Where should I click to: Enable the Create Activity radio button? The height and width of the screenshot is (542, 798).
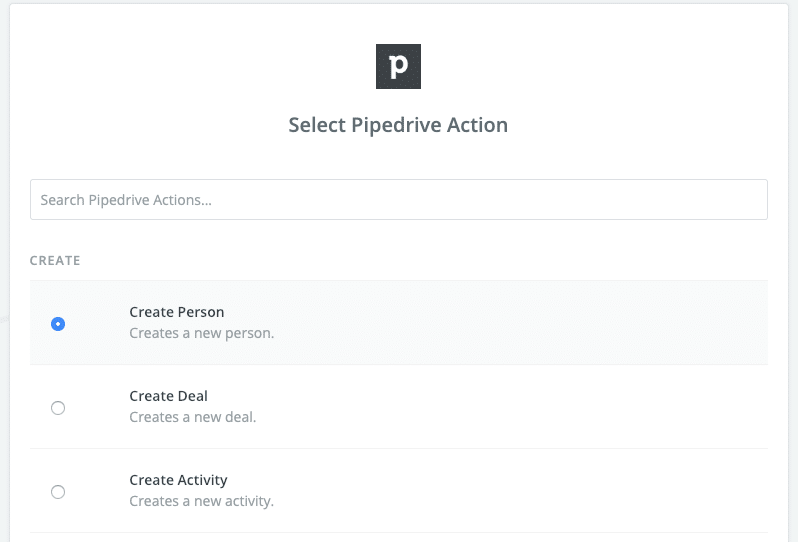(x=58, y=491)
